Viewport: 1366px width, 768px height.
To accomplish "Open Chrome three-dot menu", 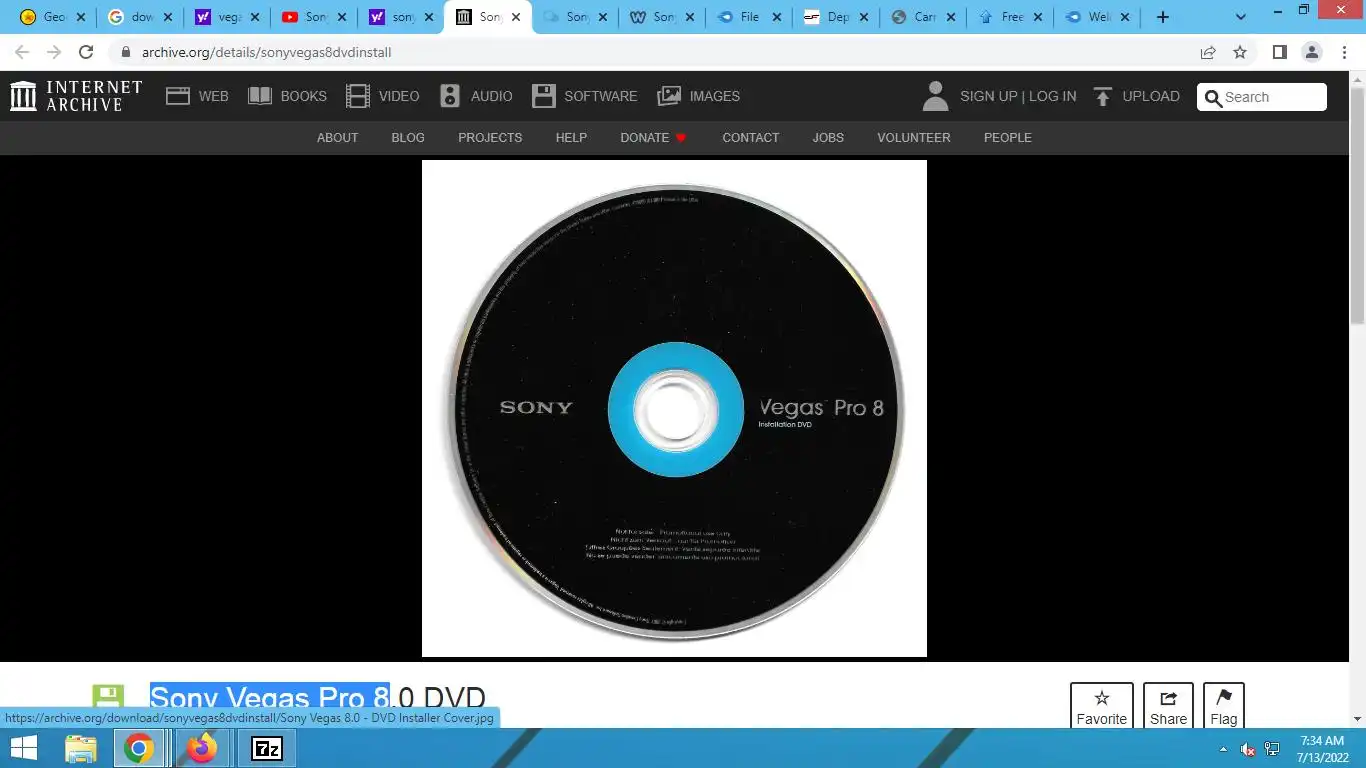I will click(1343, 52).
